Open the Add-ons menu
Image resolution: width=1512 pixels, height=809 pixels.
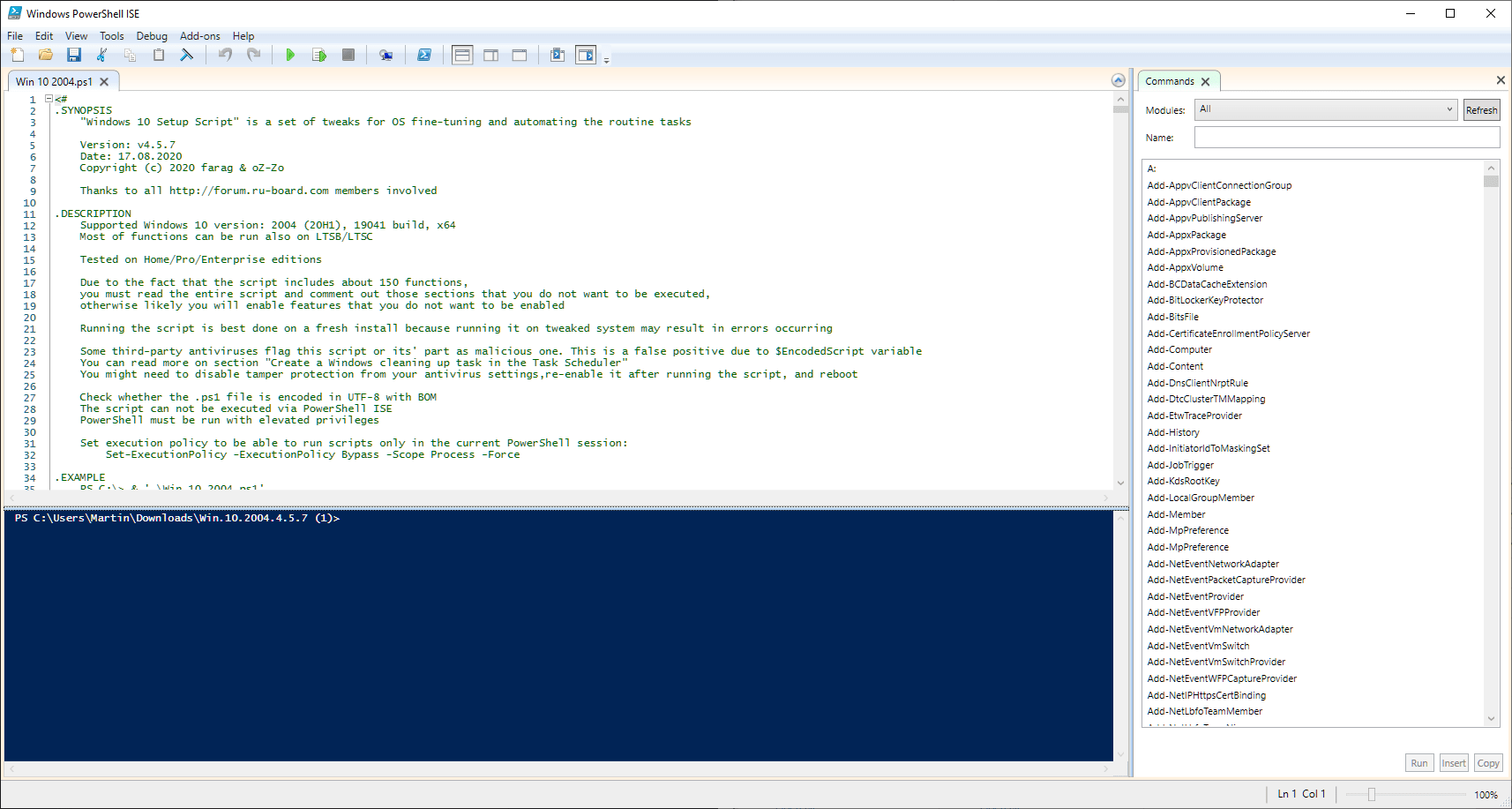(x=200, y=36)
